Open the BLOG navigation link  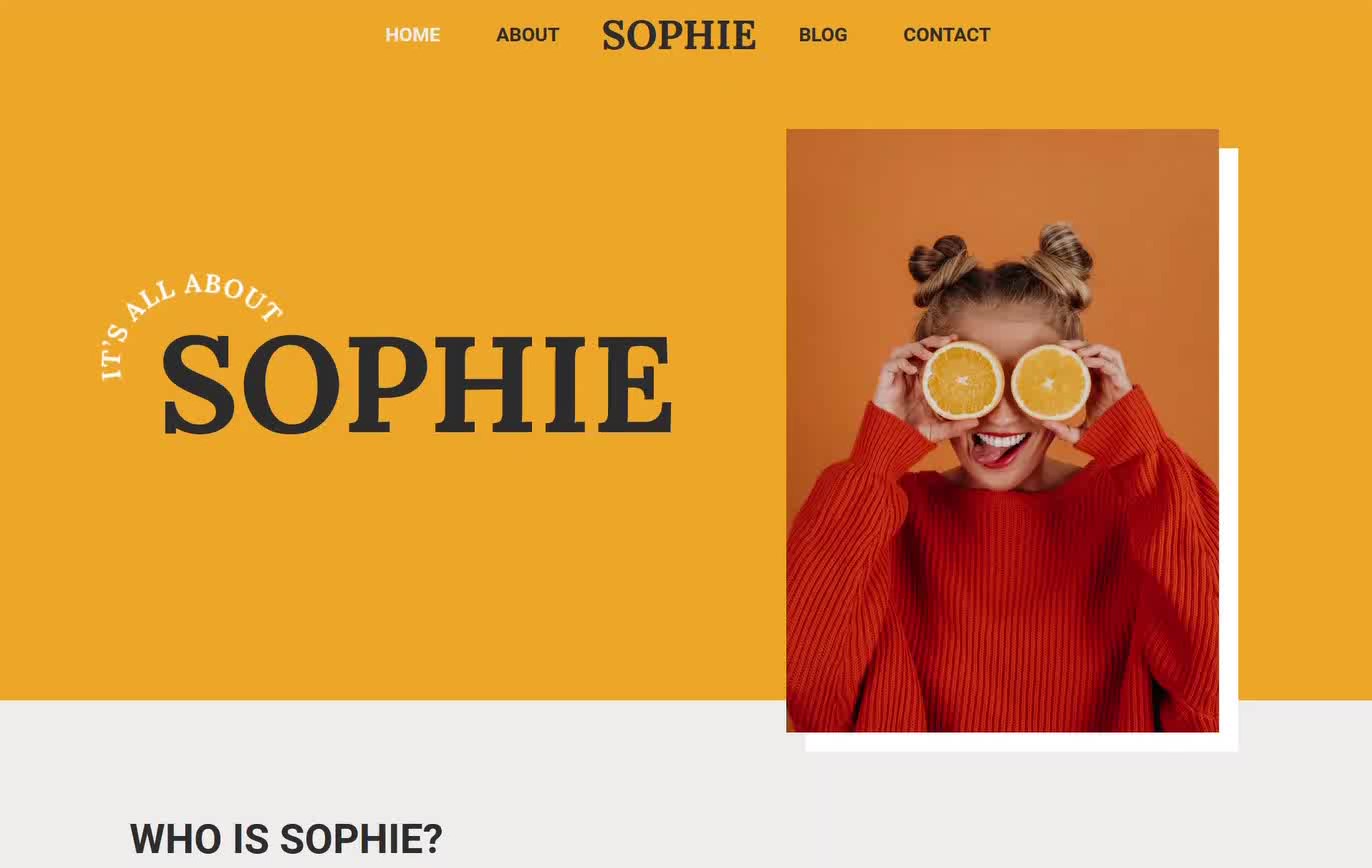[822, 35]
